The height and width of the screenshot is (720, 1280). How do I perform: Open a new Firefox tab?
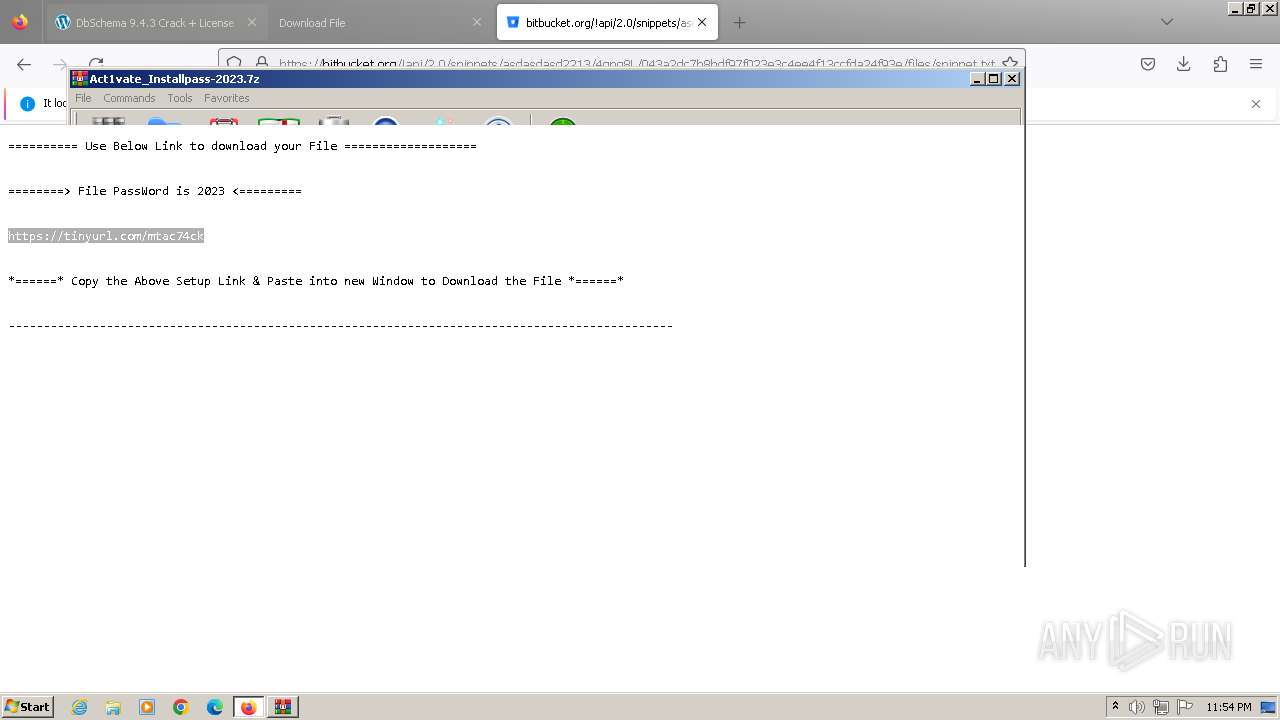coord(739,22)
